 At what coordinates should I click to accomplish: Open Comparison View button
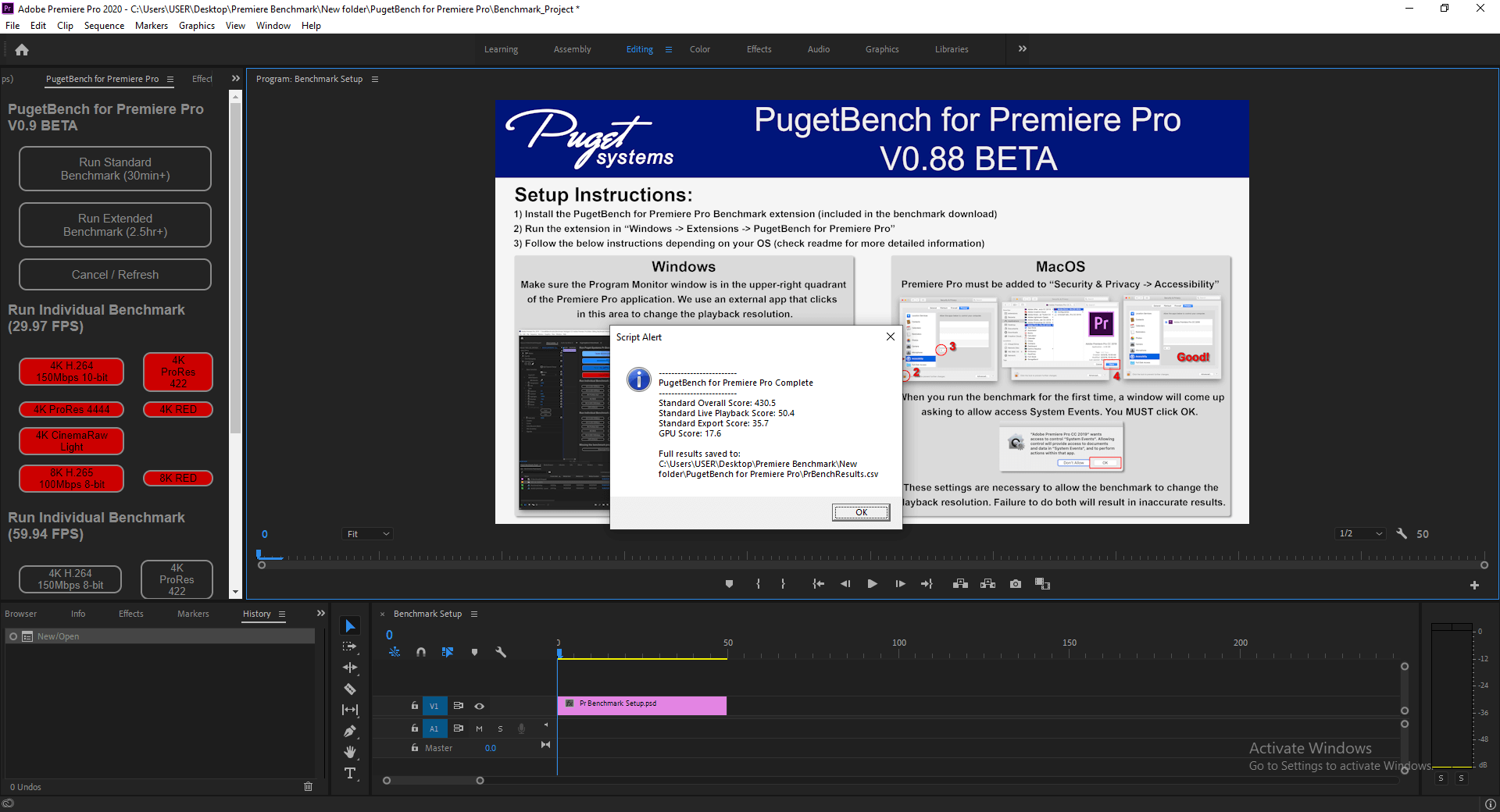point(1042,584)
